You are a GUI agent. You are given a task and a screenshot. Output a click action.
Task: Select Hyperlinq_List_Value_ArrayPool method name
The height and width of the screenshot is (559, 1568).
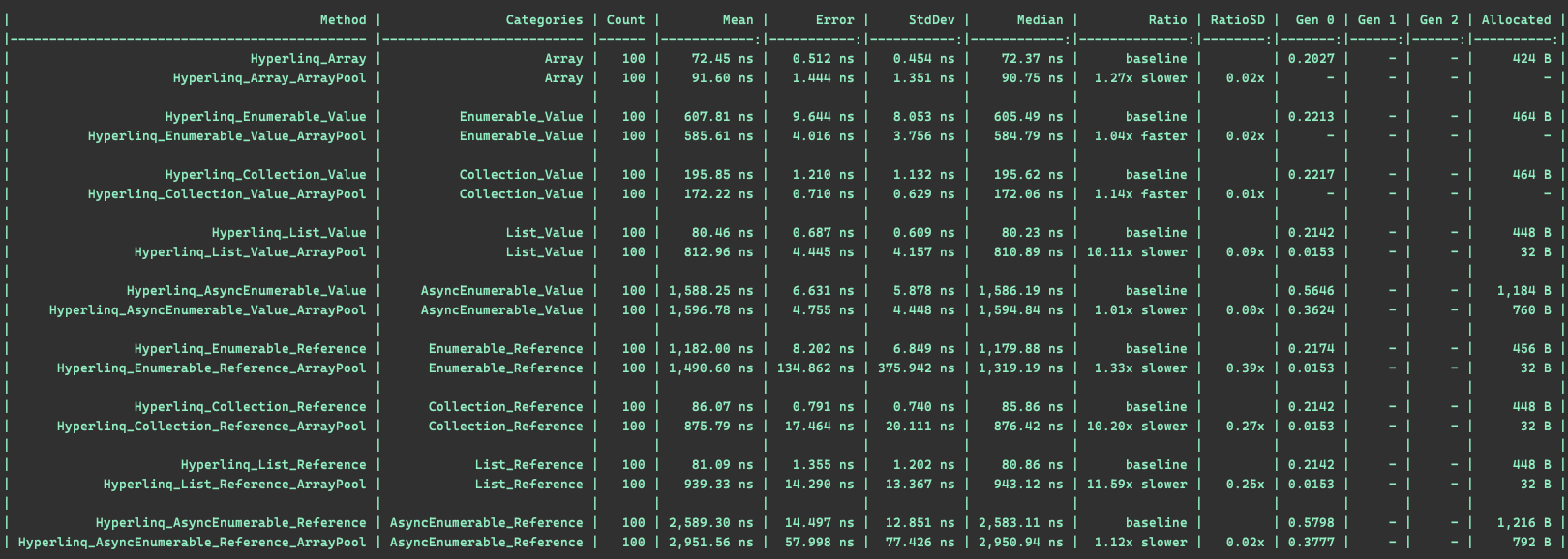(x=251, y=251)
